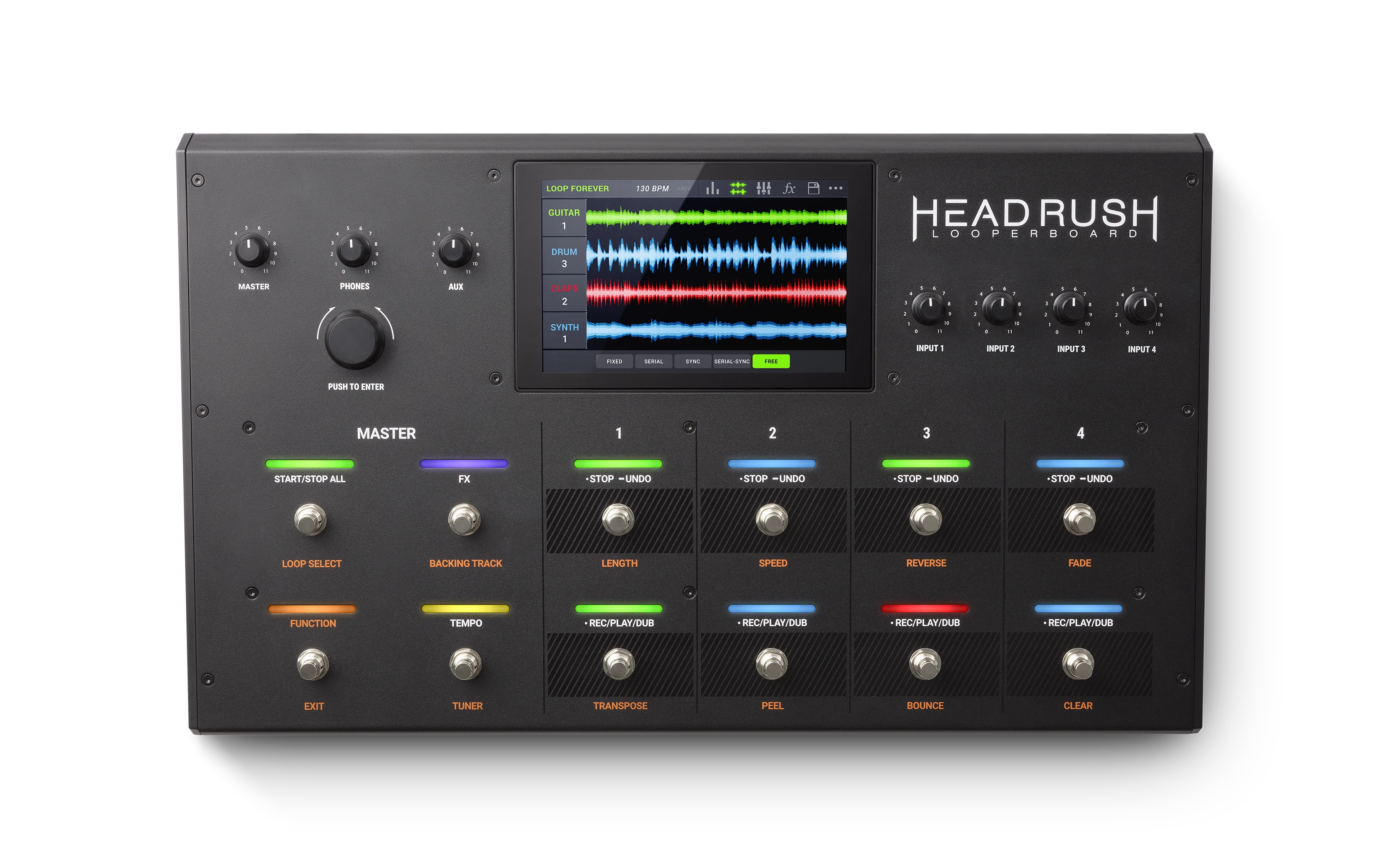Click the AUX level knob

point(455,250)
